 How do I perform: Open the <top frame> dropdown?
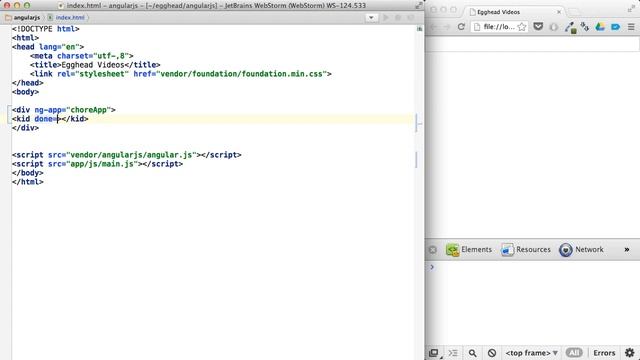(531, 353)
